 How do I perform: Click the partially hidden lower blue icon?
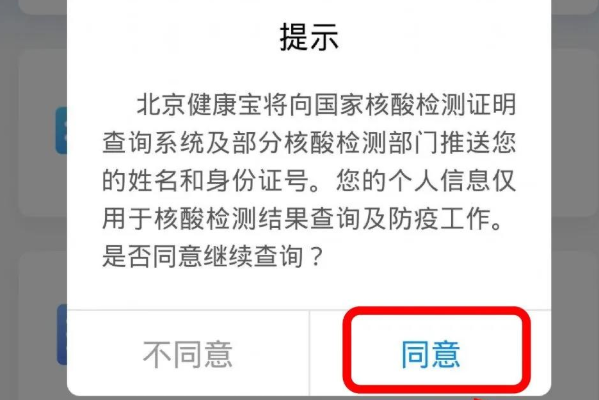tap(62, 334)
